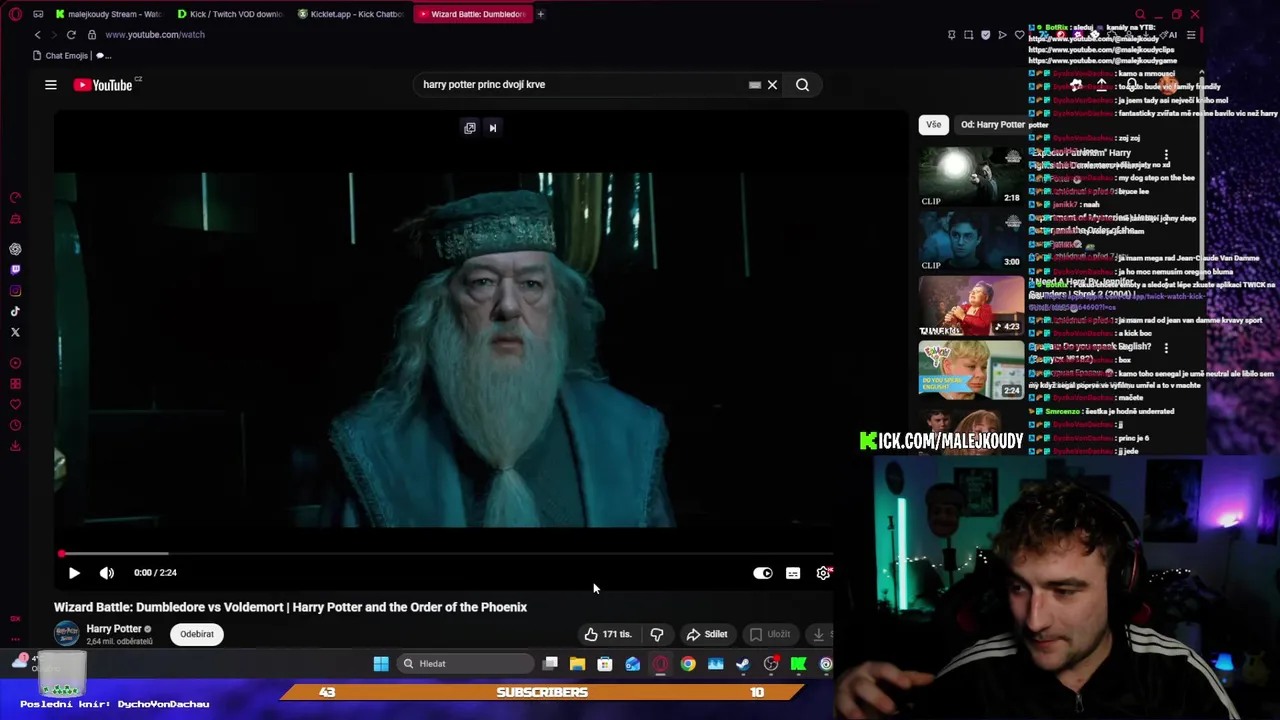Open X in Opera sidebar
Viewport: 1280px width, 720px height.
pyautogui.click(x=15, y=332)
